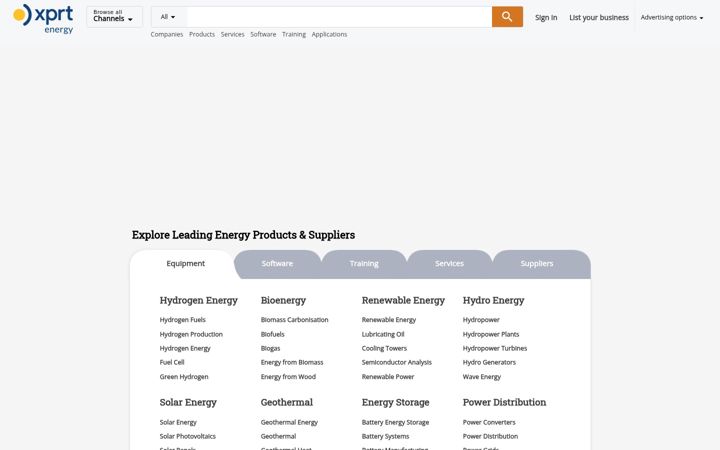720x450 pixels.
Task: Click the Battery Energy Storage link
Action: 395,422
